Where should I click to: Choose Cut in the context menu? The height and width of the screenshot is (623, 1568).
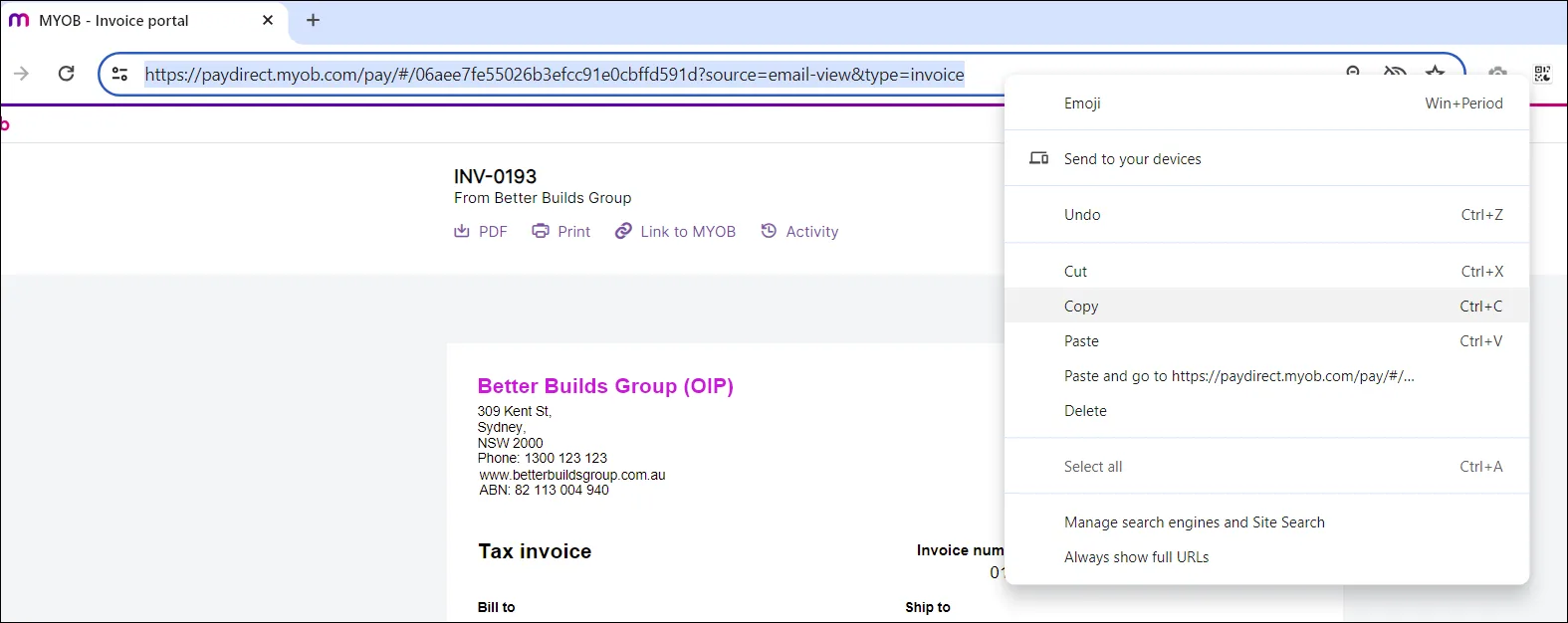(x=1266, y=272)
